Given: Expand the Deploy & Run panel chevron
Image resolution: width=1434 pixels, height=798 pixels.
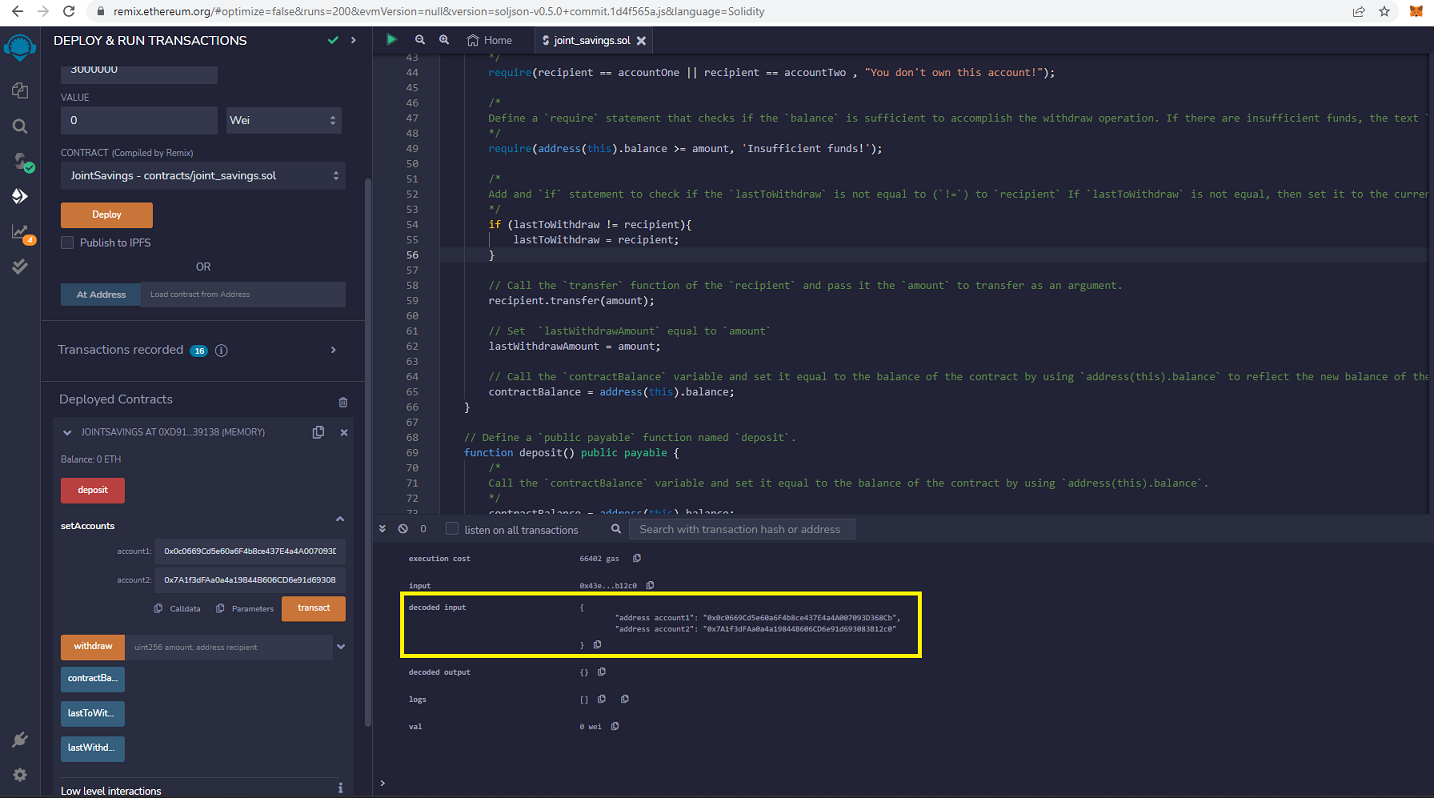Looking at the screenshot, I should pos(353,40).
